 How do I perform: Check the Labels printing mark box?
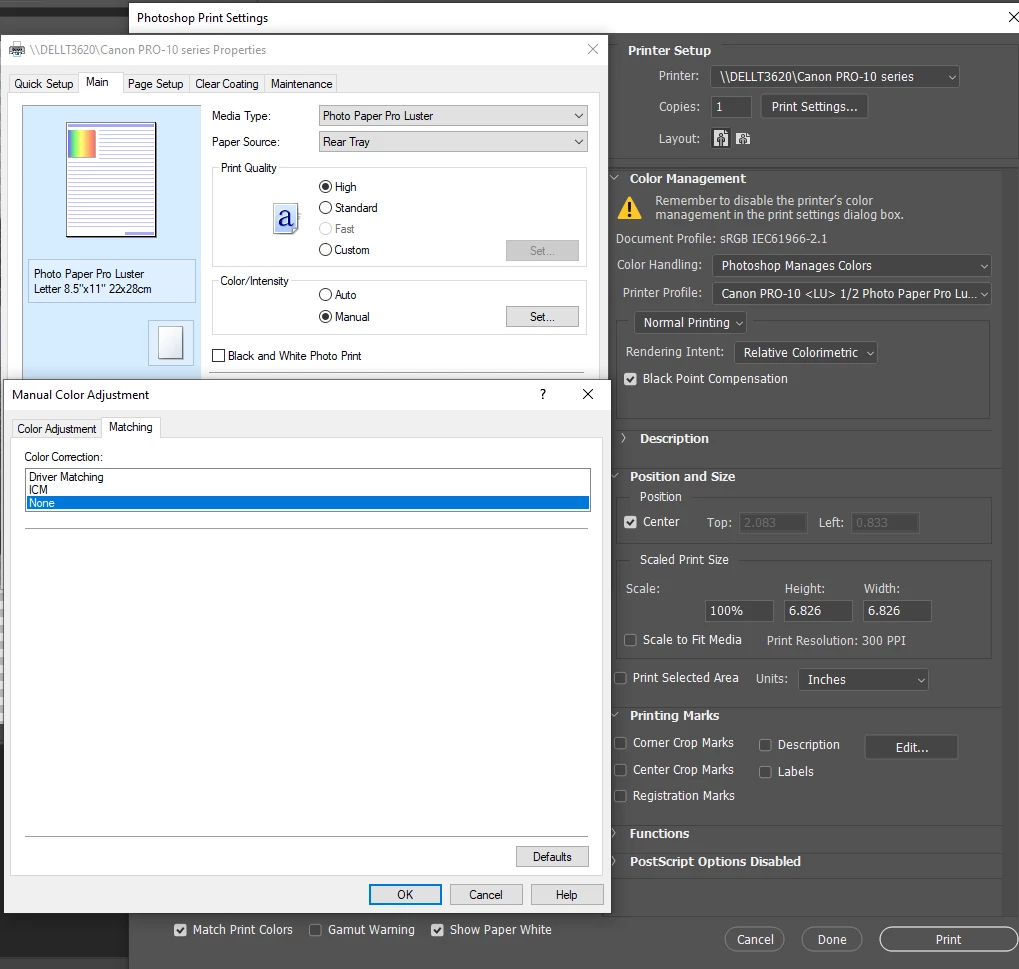(766, 771)
